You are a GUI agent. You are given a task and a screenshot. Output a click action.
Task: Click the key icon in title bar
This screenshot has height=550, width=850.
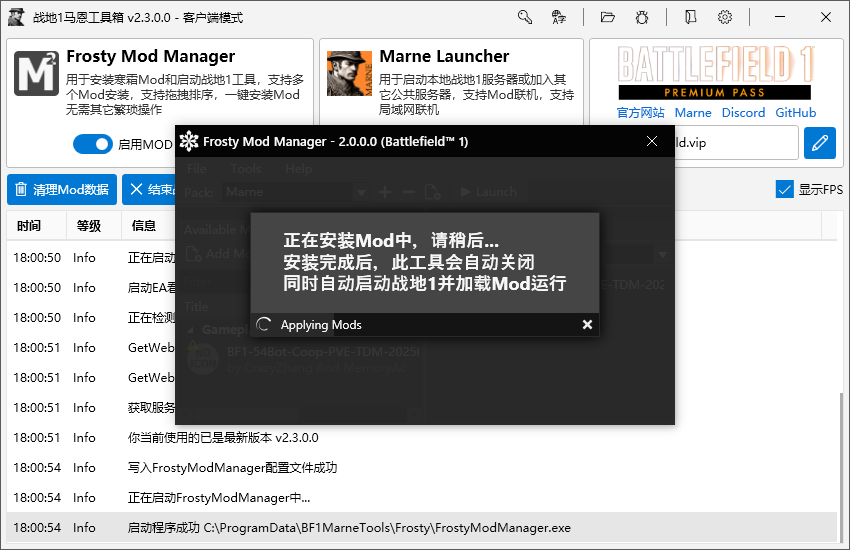(525, 17)
